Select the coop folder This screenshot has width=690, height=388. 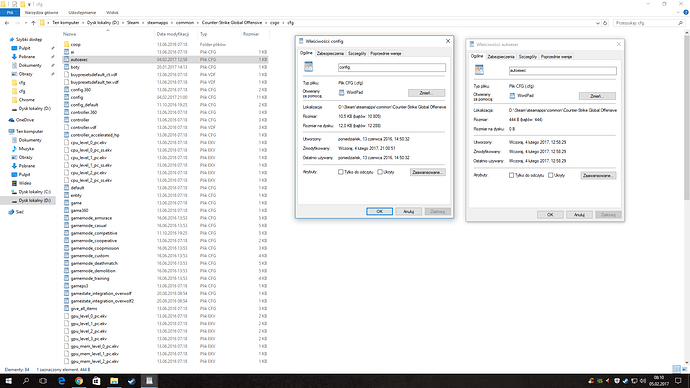point(75,44)
